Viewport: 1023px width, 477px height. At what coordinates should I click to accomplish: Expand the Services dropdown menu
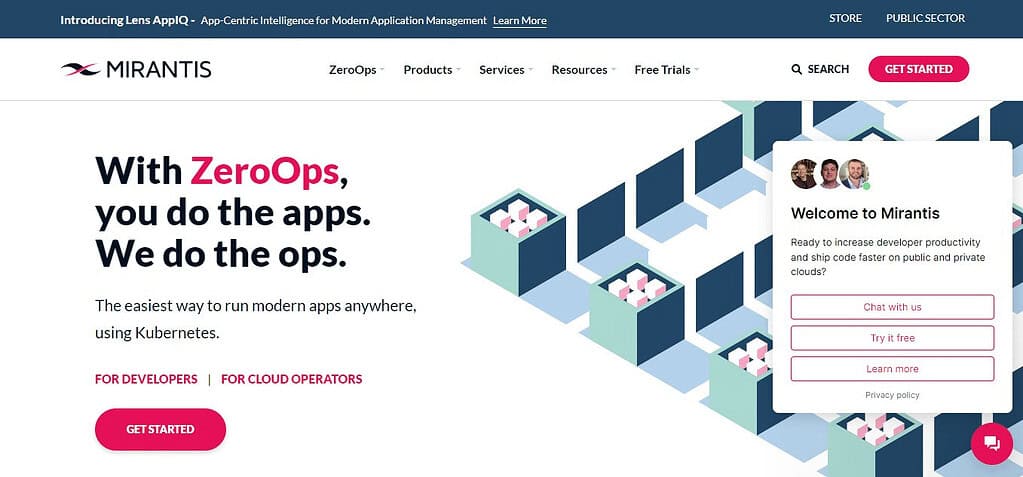506,70
